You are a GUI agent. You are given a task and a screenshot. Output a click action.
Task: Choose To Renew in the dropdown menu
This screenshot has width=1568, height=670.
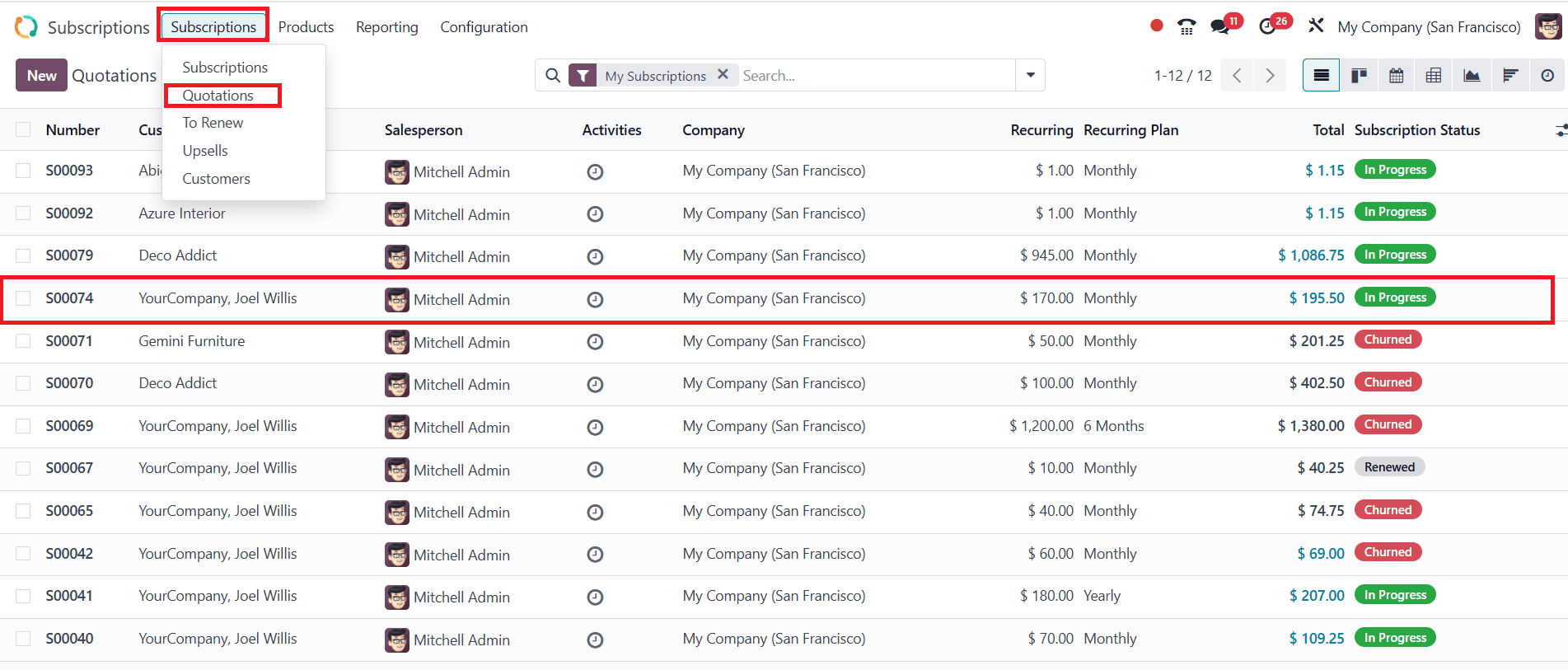point(213,122)
